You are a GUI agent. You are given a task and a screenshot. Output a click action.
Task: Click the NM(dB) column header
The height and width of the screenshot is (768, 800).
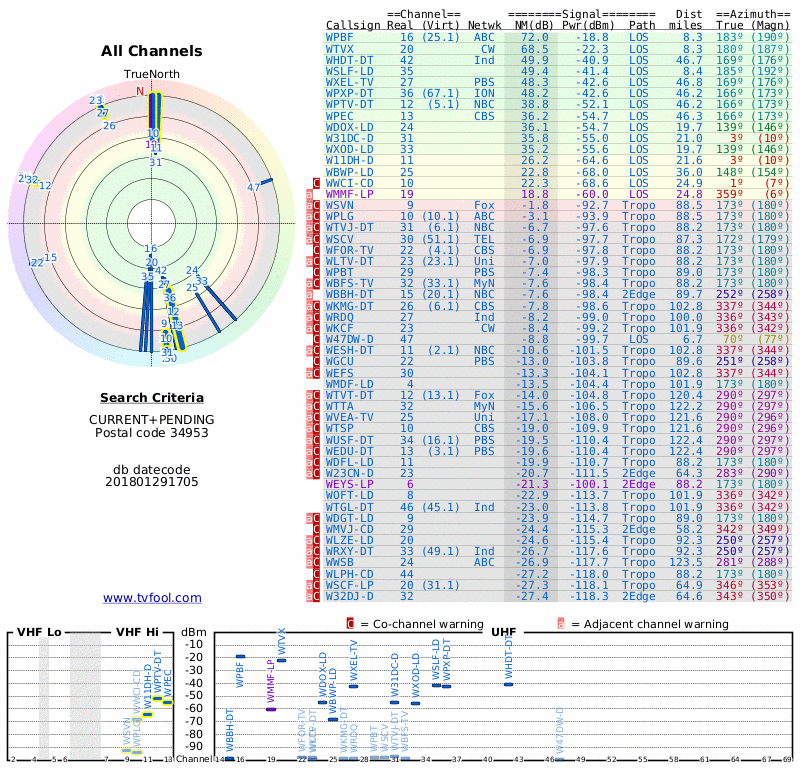535,25
